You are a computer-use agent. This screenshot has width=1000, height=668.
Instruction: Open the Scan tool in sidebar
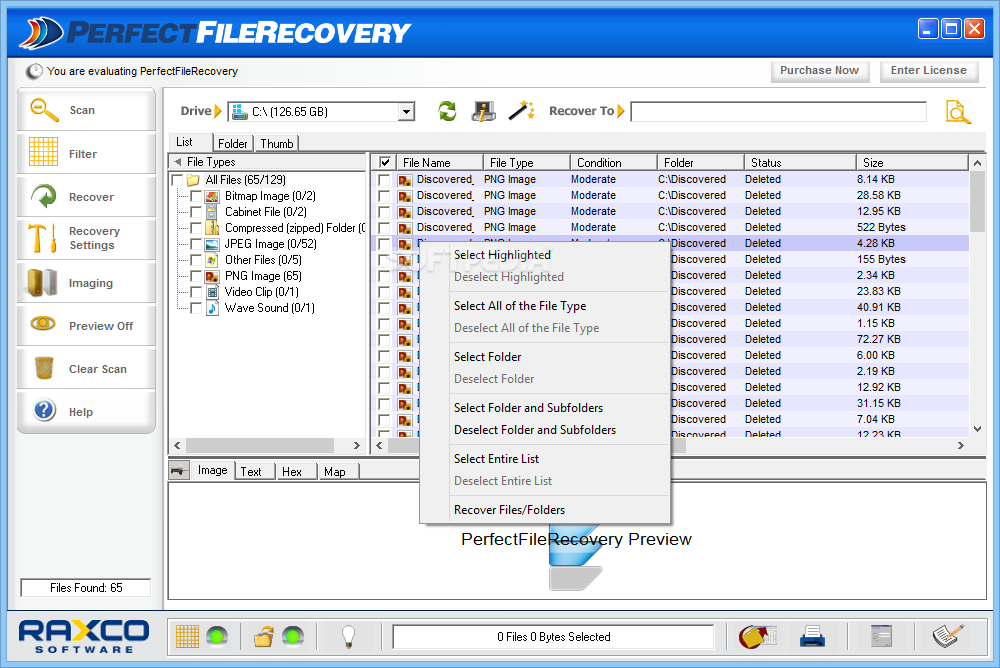(x=86, y=110)
